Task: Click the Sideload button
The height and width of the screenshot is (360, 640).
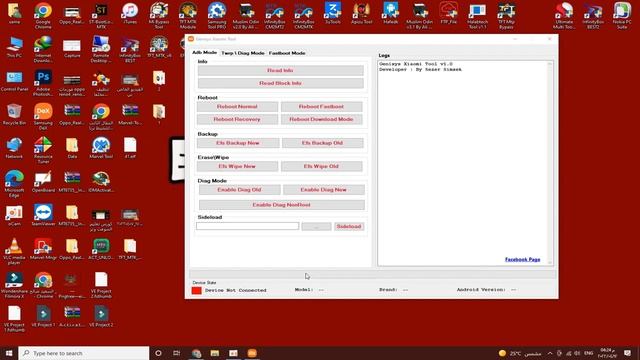Action: [x=349, y=227]
